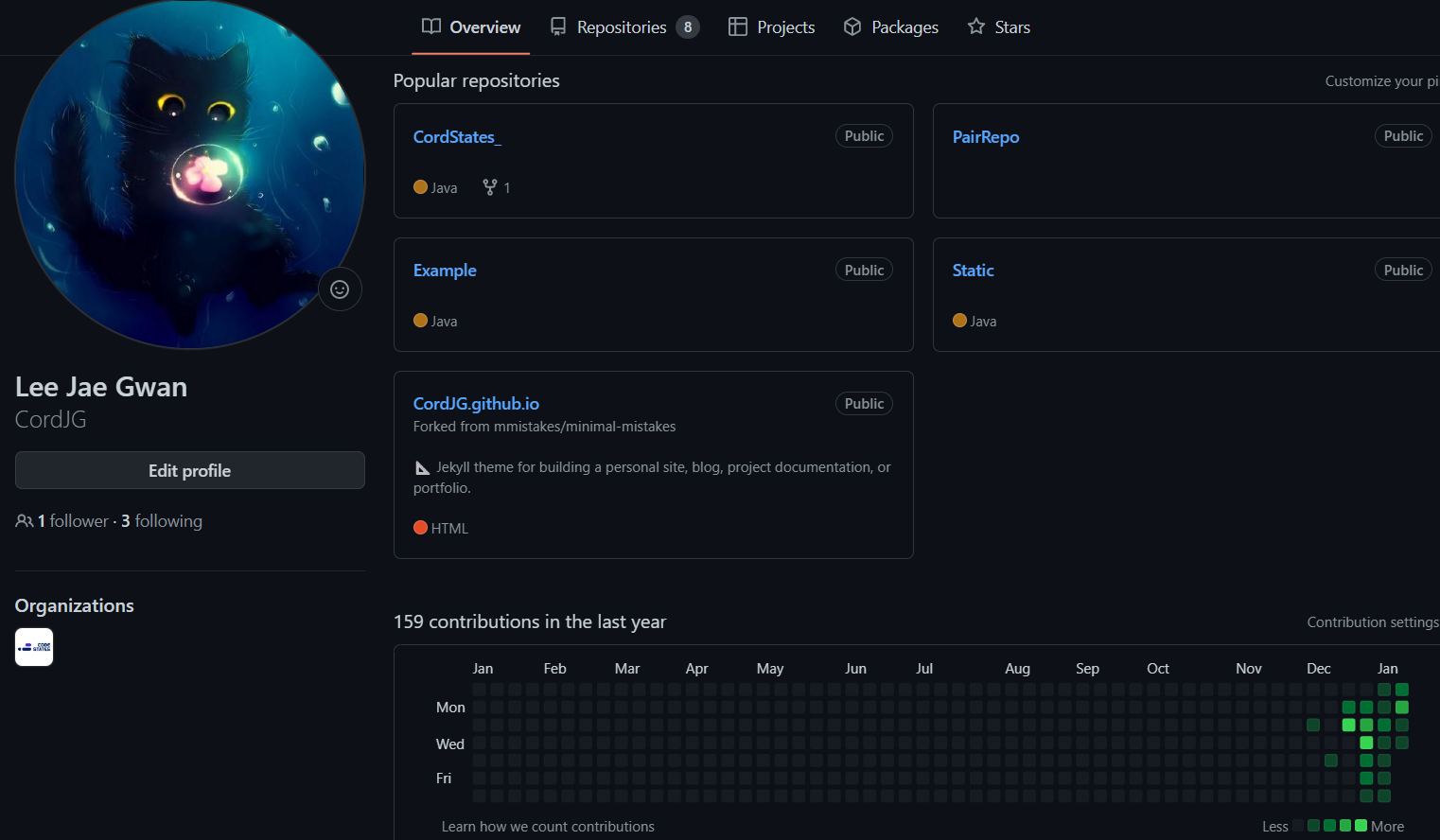Click Learn how we count contributions
Viewport: 1440px width, 840px height.
[548, 827]
